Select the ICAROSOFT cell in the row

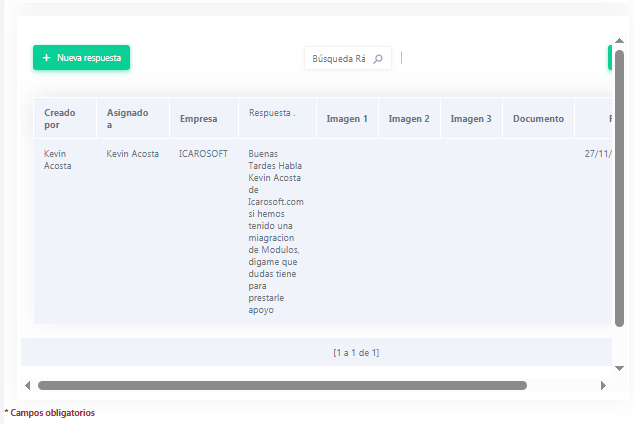point(204,154)
